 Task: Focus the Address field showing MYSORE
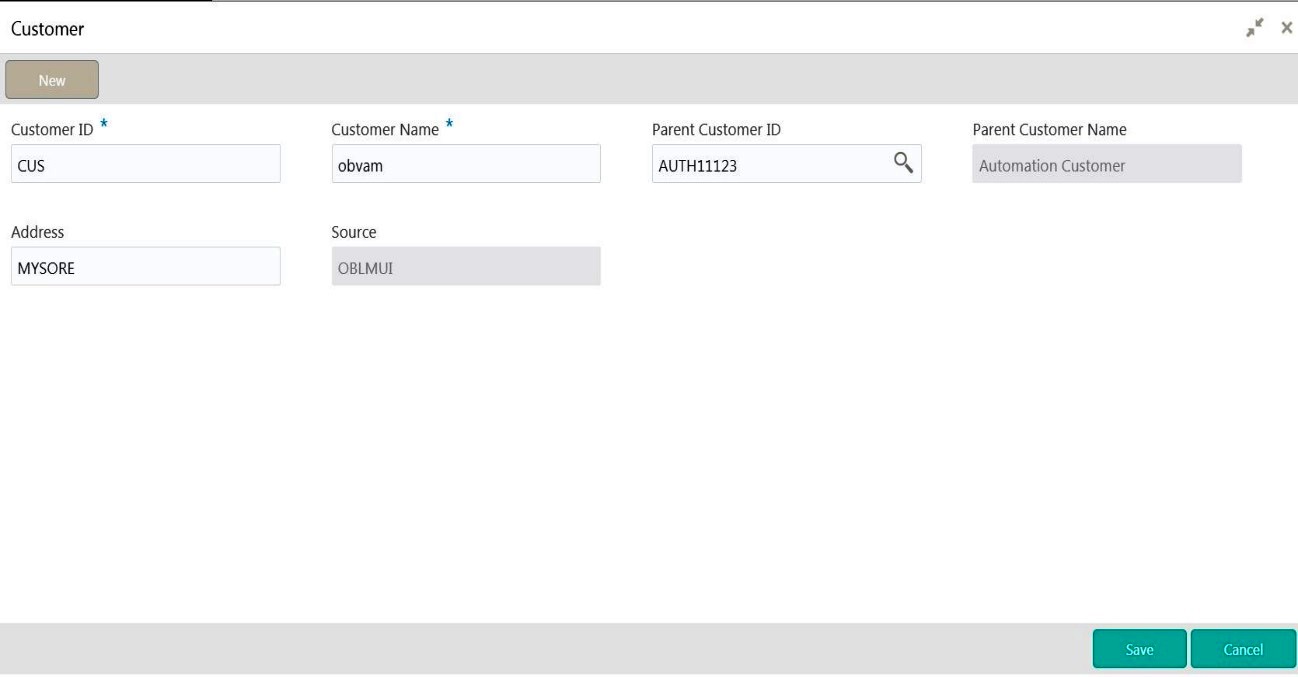145,267
